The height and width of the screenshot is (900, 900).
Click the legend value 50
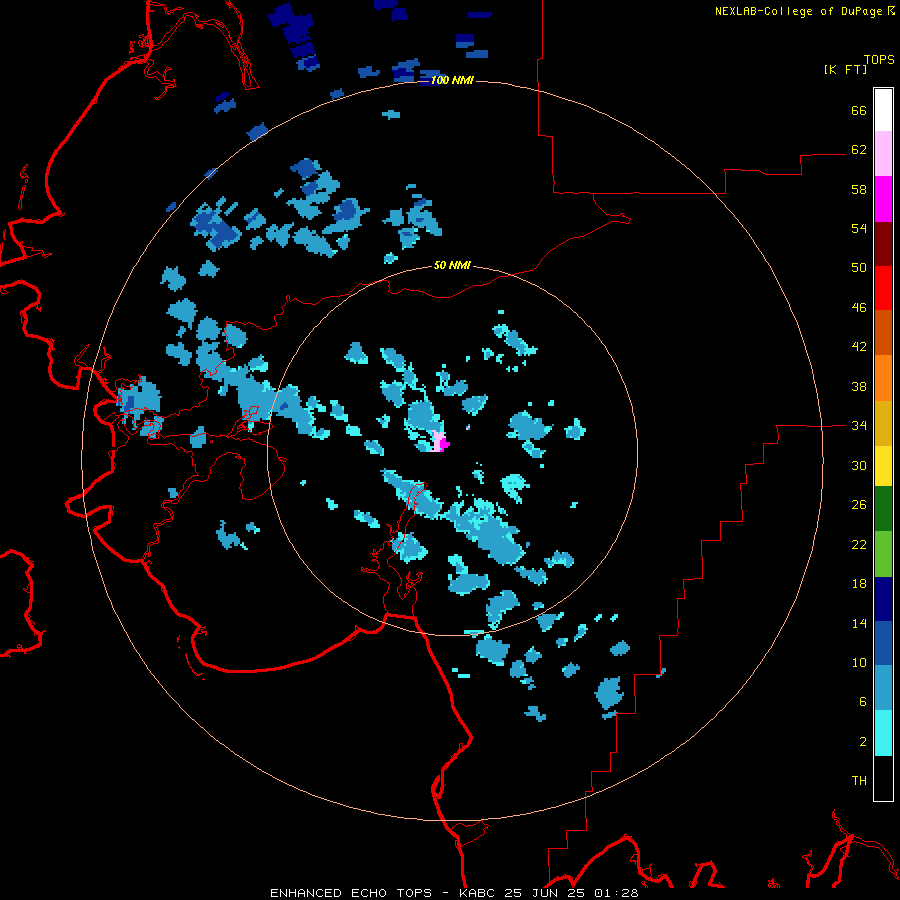[859, 268]
